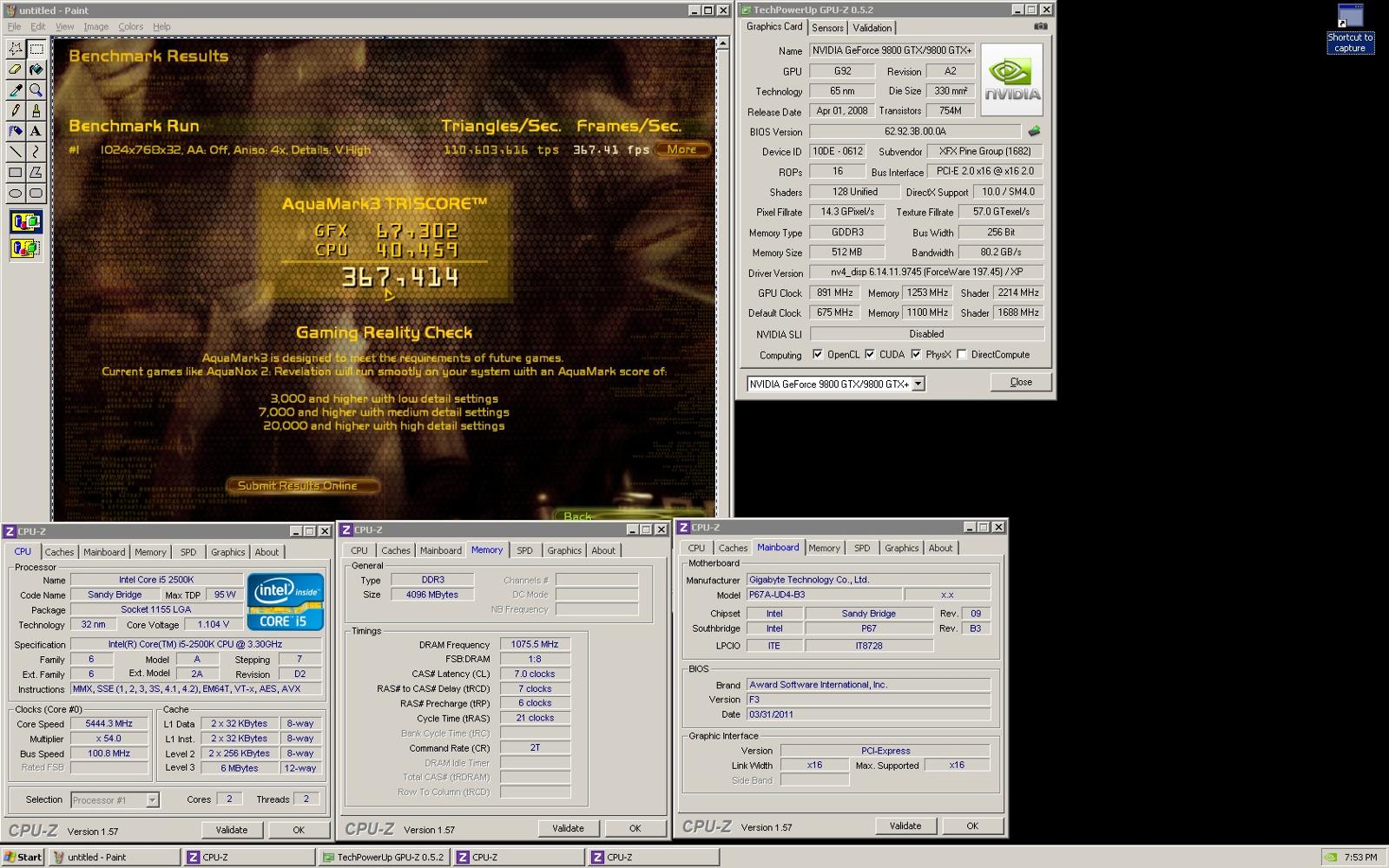Select the Rectangle shape tool
Screen dimensions: 1389x868
(x=16, y=173)
